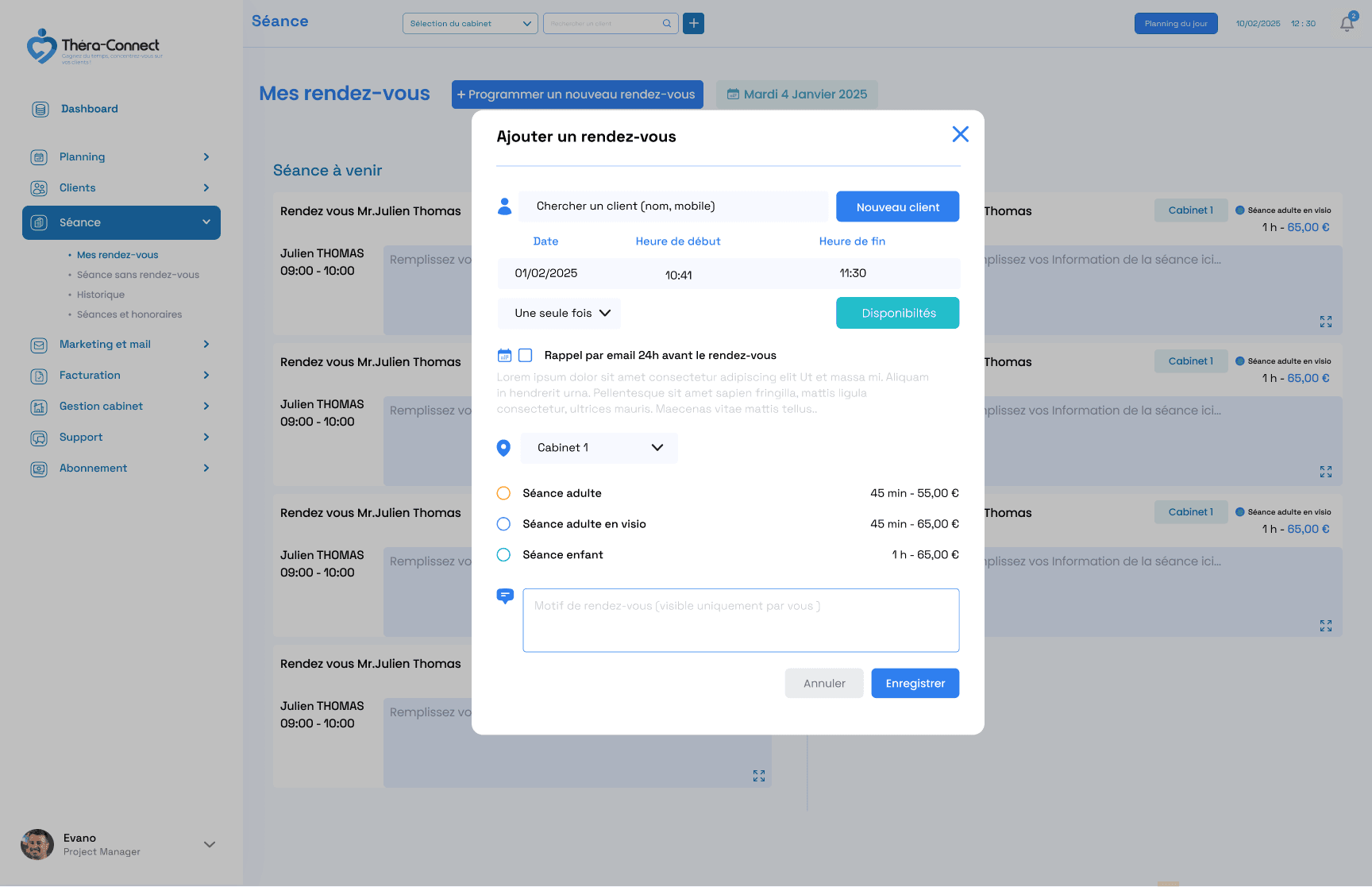Open the Historique sidebar entry
This screenshot has height=887, width=1372.
pyautogui.click(x=100, y=294)
